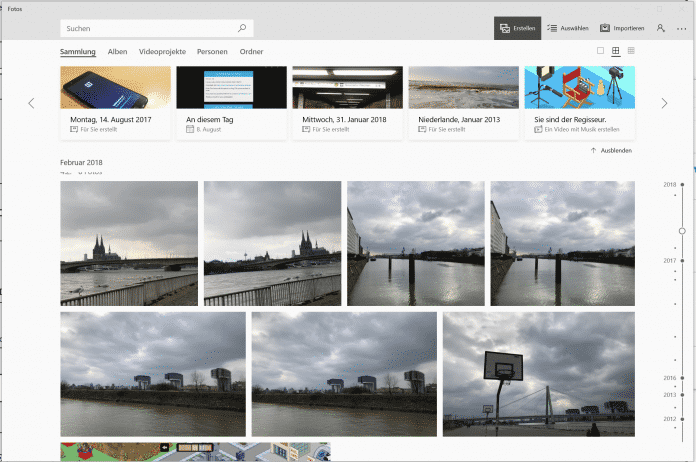The height and width of the screenshot is (462, 696).
Task: Switch to the Alben tab
Action: click(117, 51)
